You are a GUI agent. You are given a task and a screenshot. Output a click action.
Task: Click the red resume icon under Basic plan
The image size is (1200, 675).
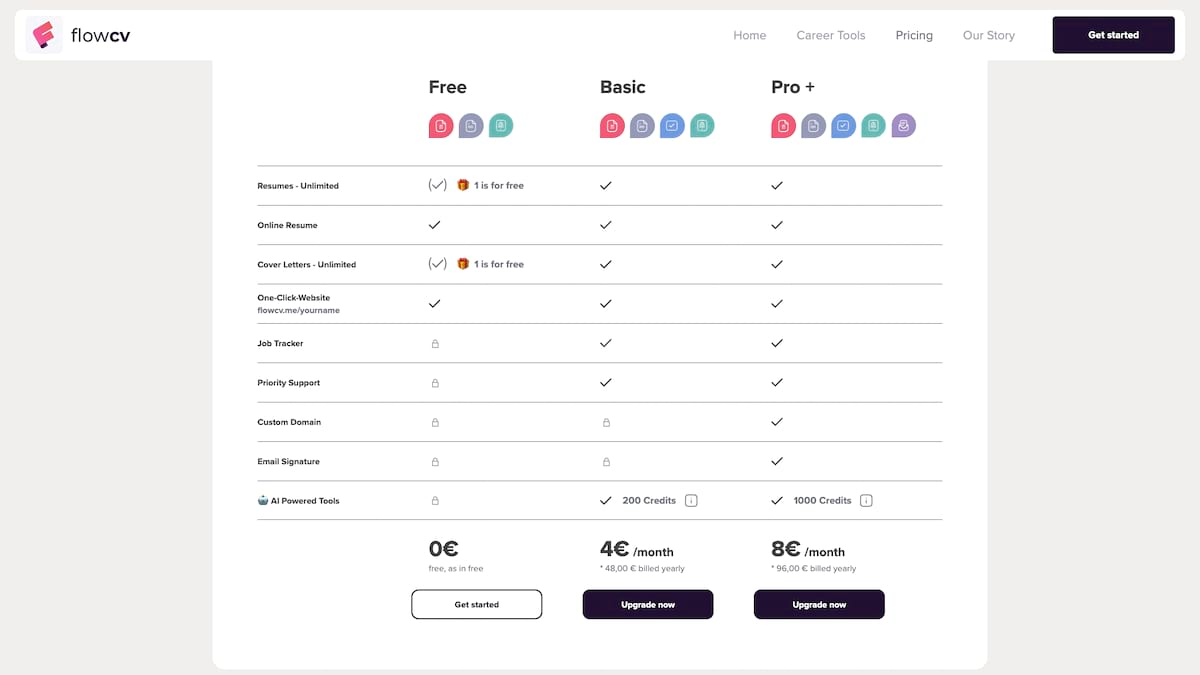[612, 125]
